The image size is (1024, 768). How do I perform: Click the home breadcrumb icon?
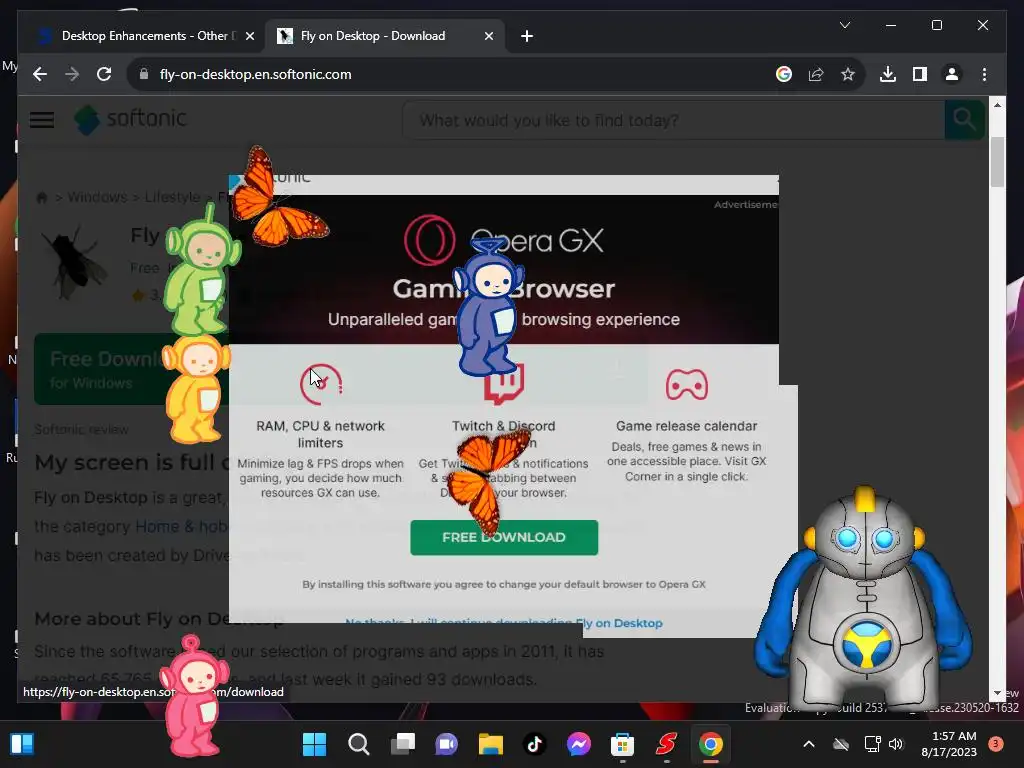coord(42,197)
